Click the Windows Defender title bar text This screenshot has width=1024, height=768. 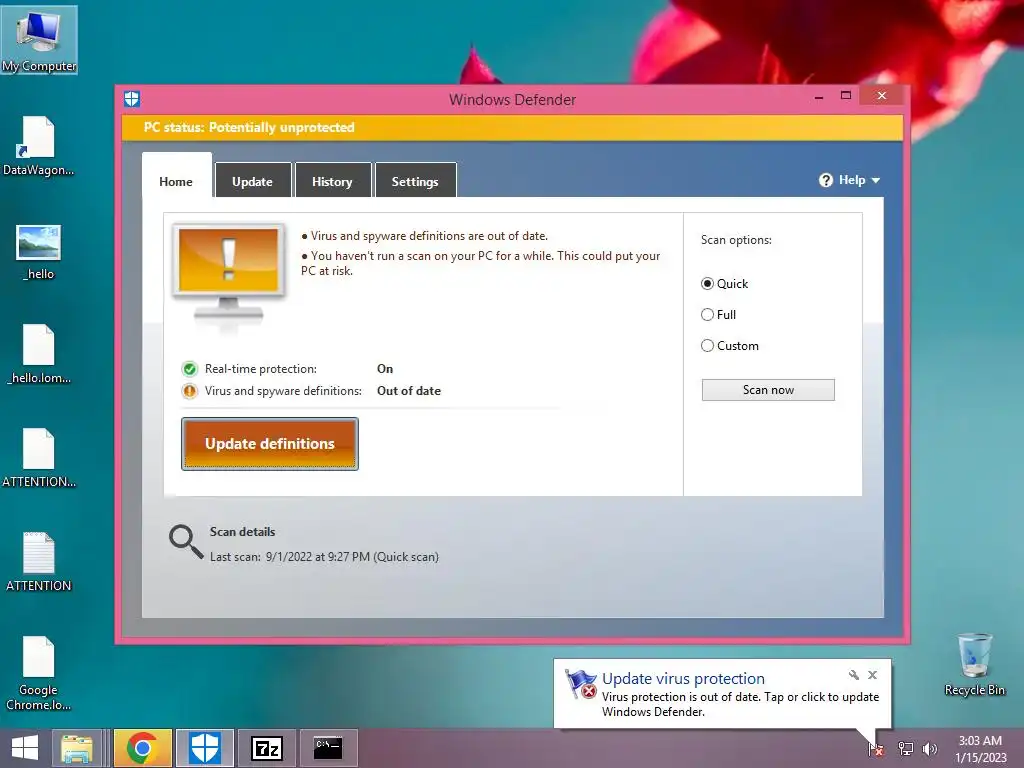click(513, 100)
